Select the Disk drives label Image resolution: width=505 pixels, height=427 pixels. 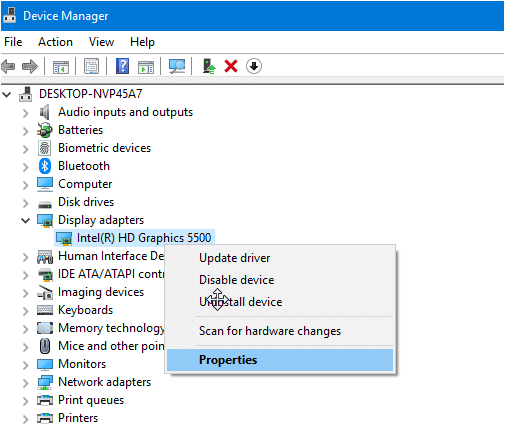(86, 202)
